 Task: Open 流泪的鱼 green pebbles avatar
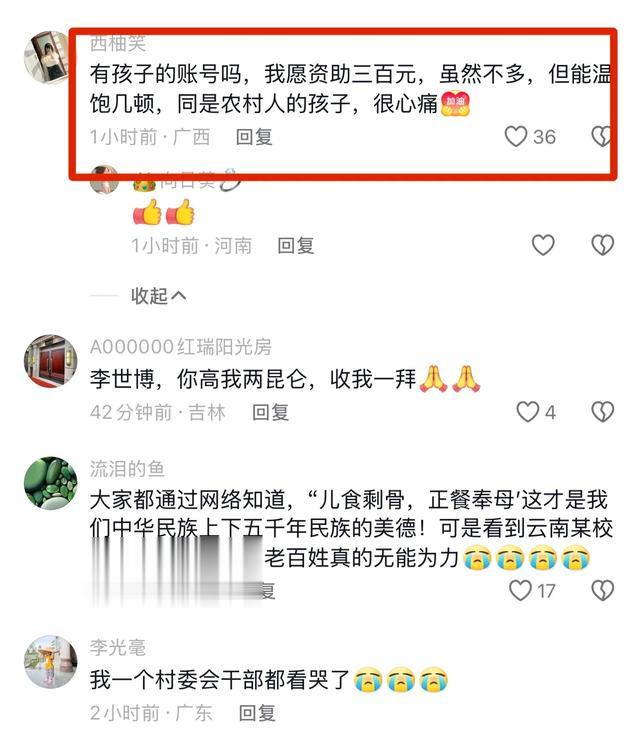pyautogui.click(x=51, y=484)
